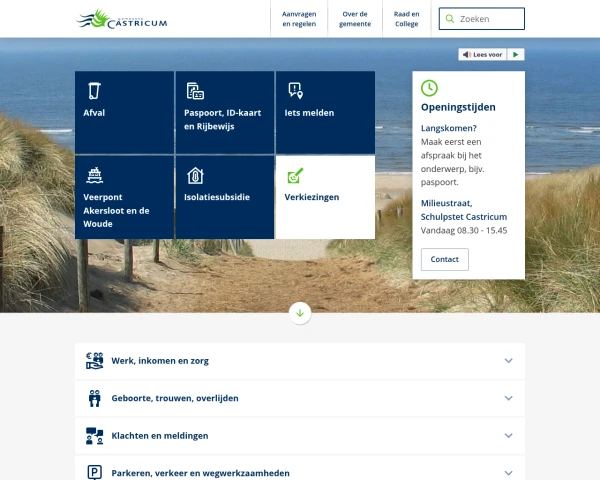Expand Geboorte, trouwen, overlijden chevron

(509, 398)
